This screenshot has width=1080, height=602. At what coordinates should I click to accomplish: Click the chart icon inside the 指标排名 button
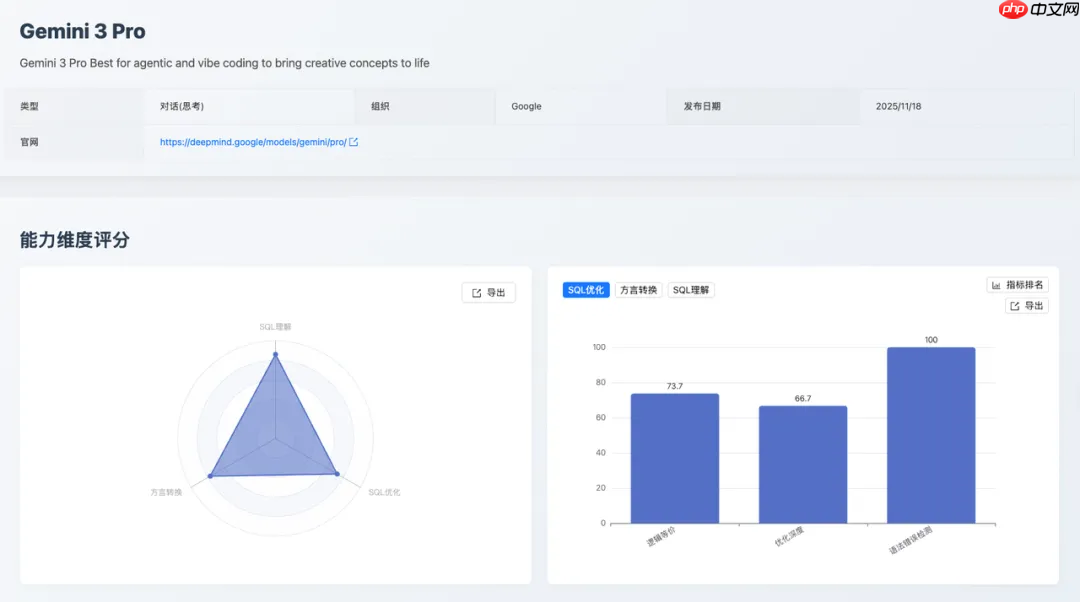995,285
